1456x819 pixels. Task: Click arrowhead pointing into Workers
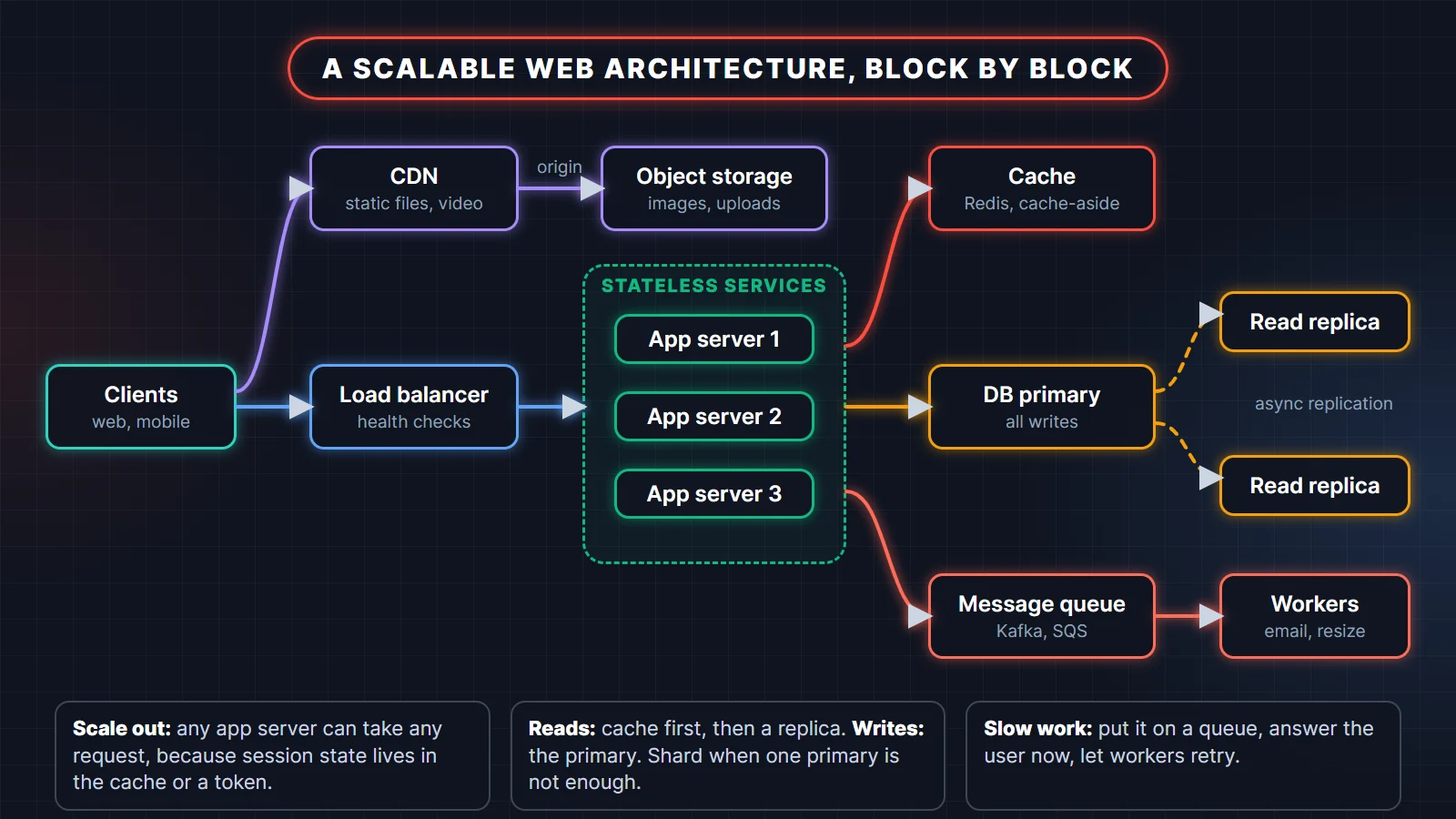[x=1210, y=616]
